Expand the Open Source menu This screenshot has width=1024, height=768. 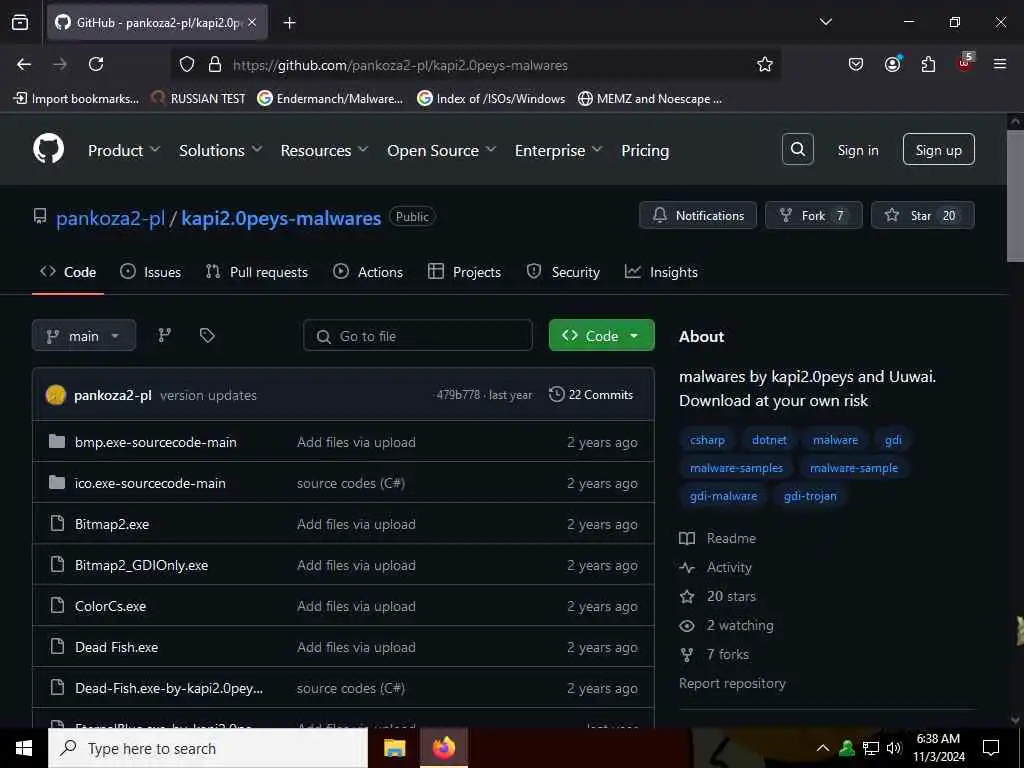point(441,150)
